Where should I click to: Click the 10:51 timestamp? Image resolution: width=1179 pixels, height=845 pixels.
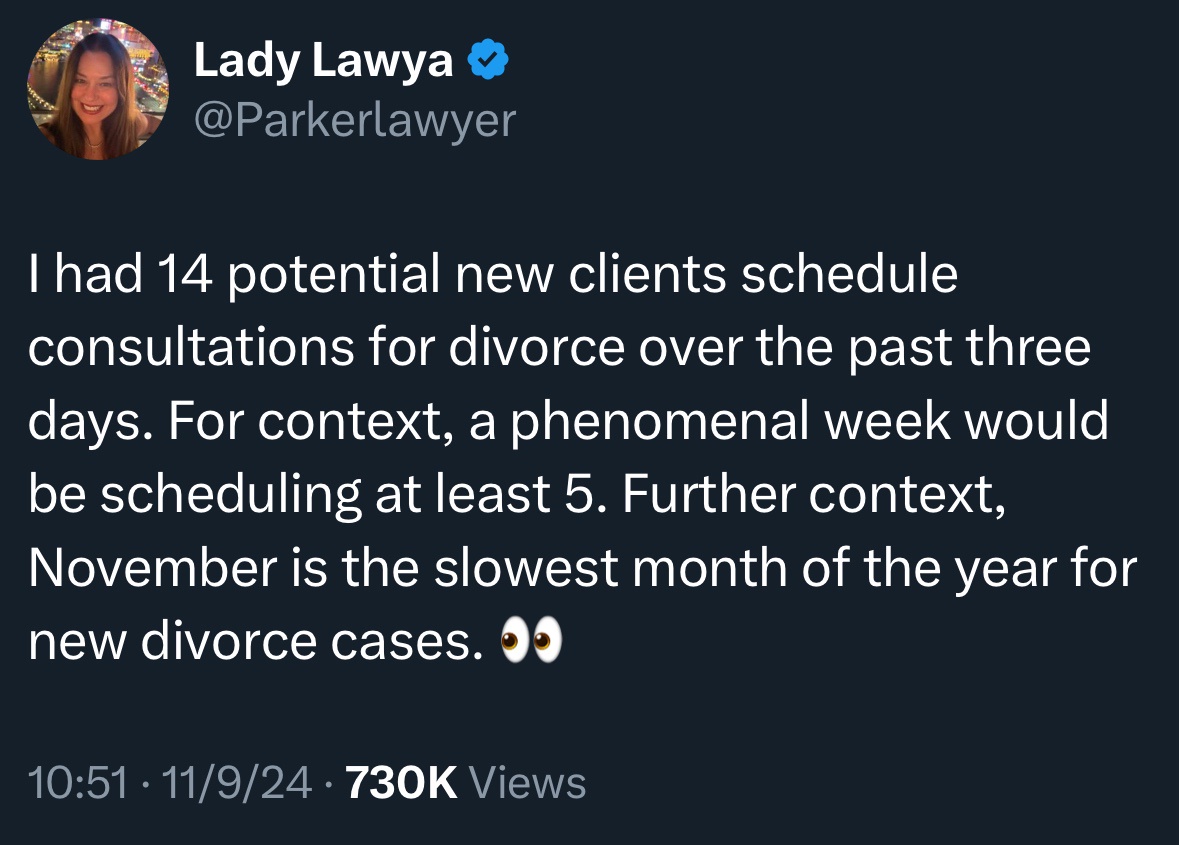(x=78, y=782)
